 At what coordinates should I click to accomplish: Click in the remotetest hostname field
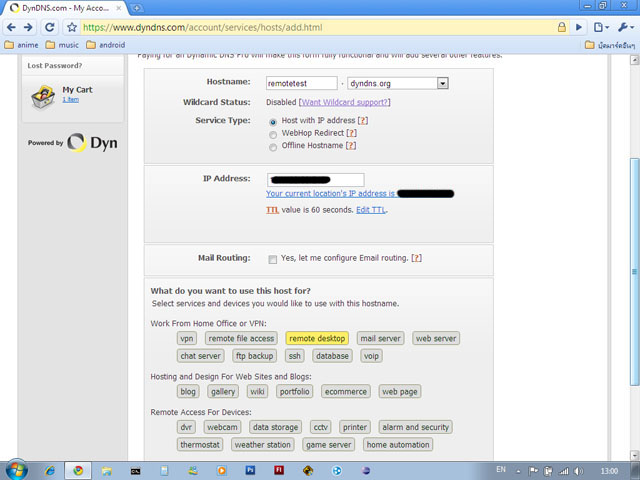(x=301, y=83)
